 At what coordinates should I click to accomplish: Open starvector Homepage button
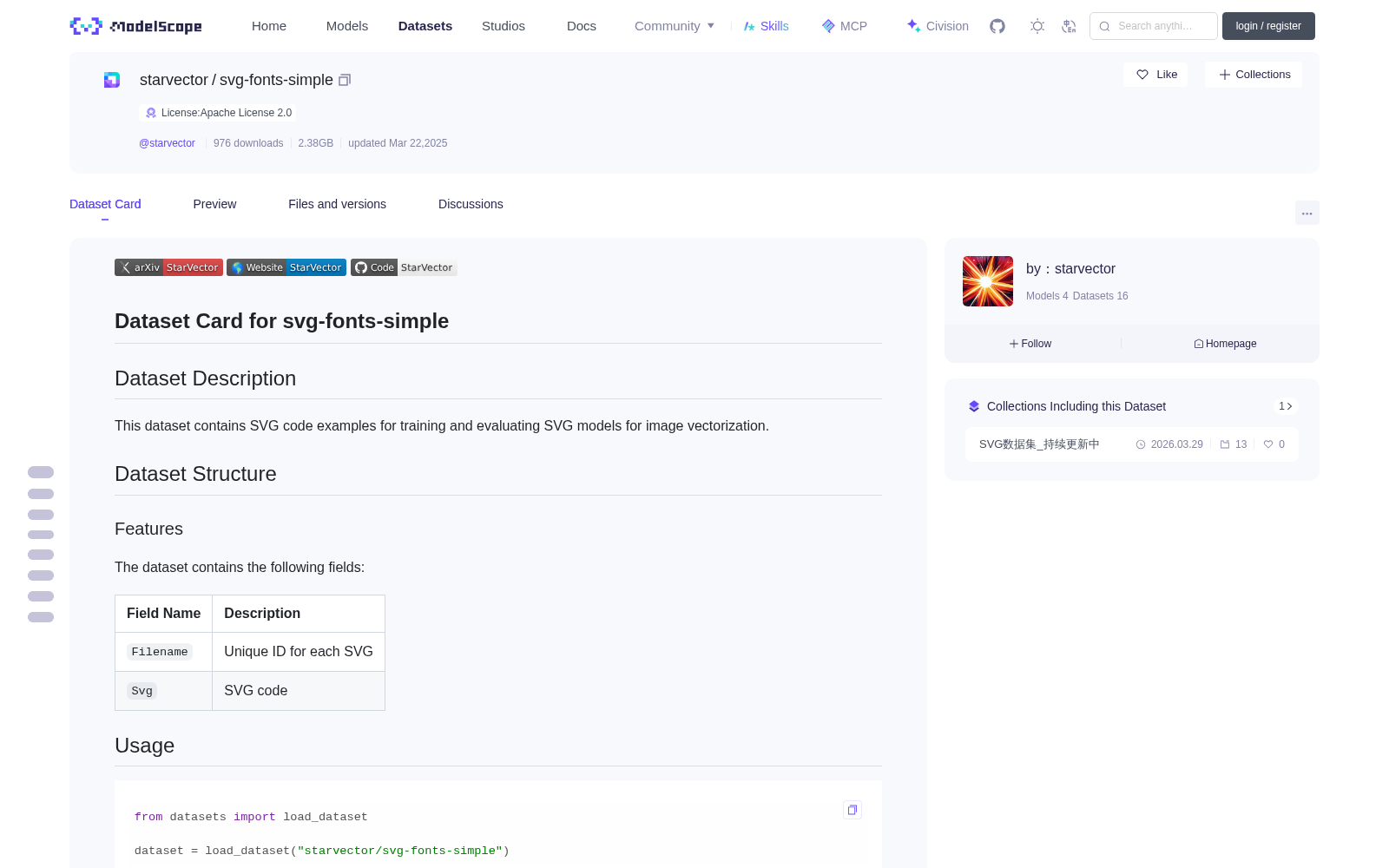[1225, 344]
